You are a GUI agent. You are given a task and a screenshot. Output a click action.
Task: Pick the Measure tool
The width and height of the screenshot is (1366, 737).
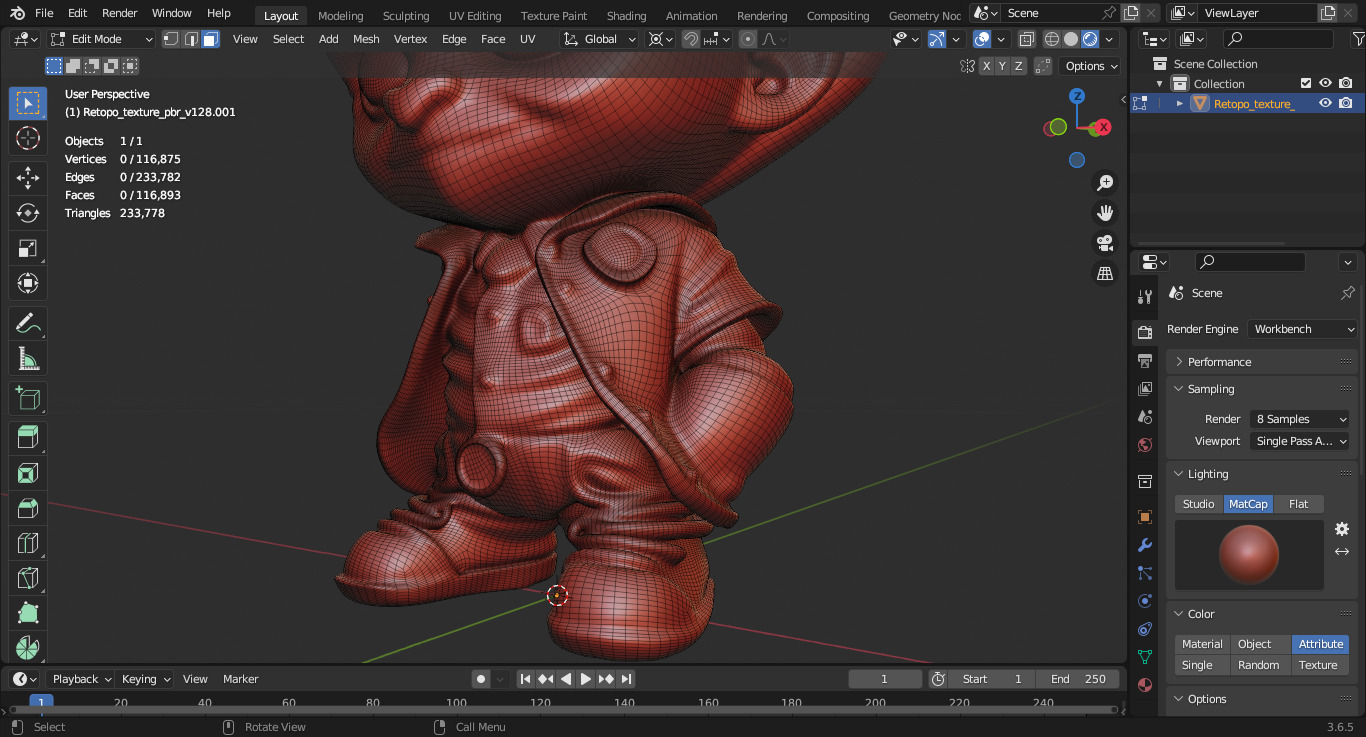click(x=28, y=358)
